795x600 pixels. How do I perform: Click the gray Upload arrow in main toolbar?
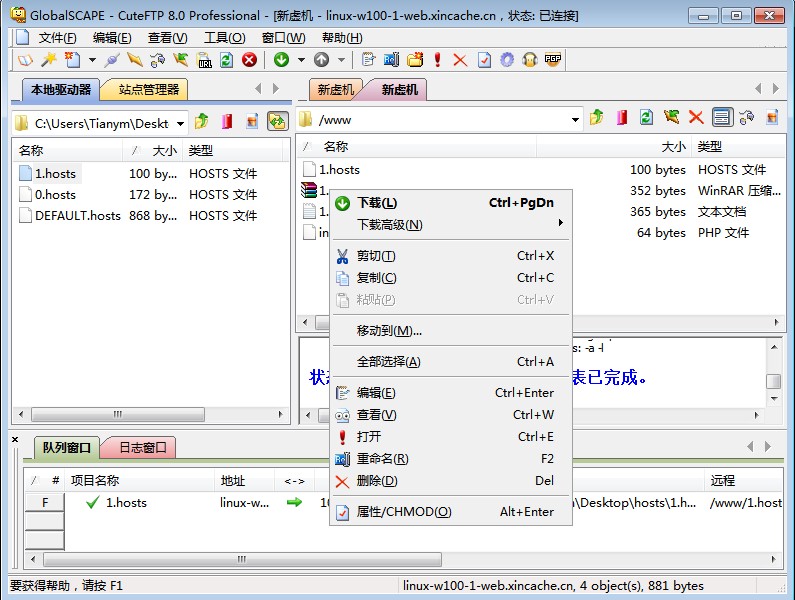pos(321,60)
